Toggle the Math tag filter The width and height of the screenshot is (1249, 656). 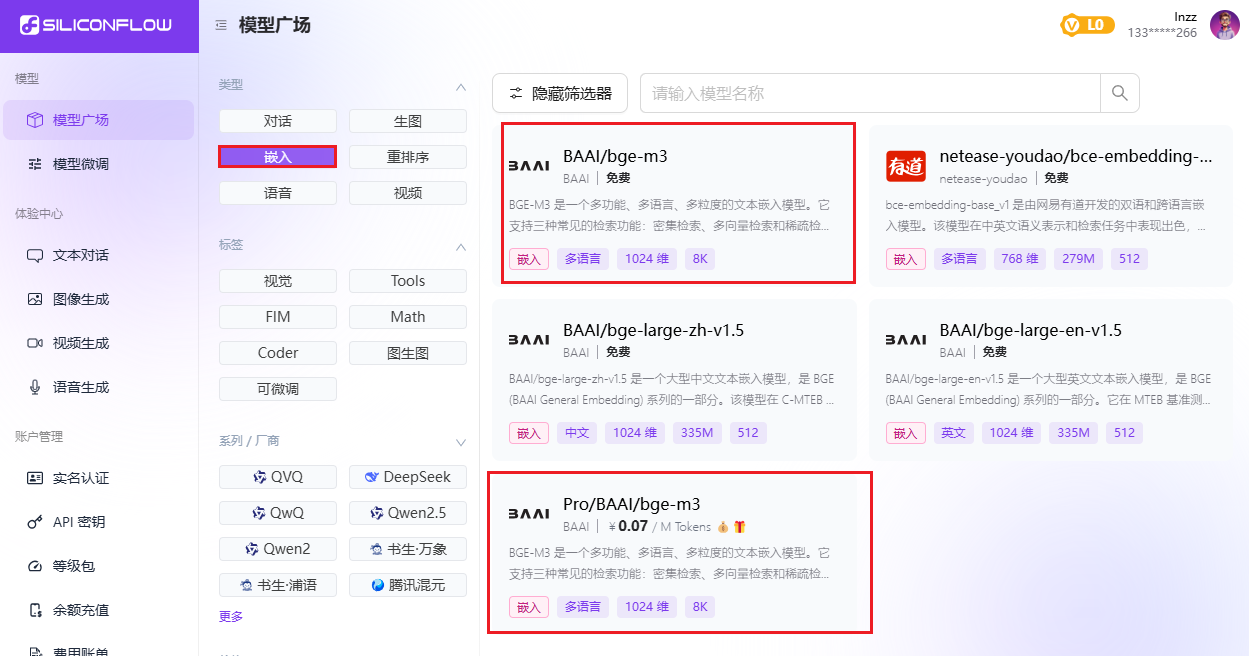408,317
